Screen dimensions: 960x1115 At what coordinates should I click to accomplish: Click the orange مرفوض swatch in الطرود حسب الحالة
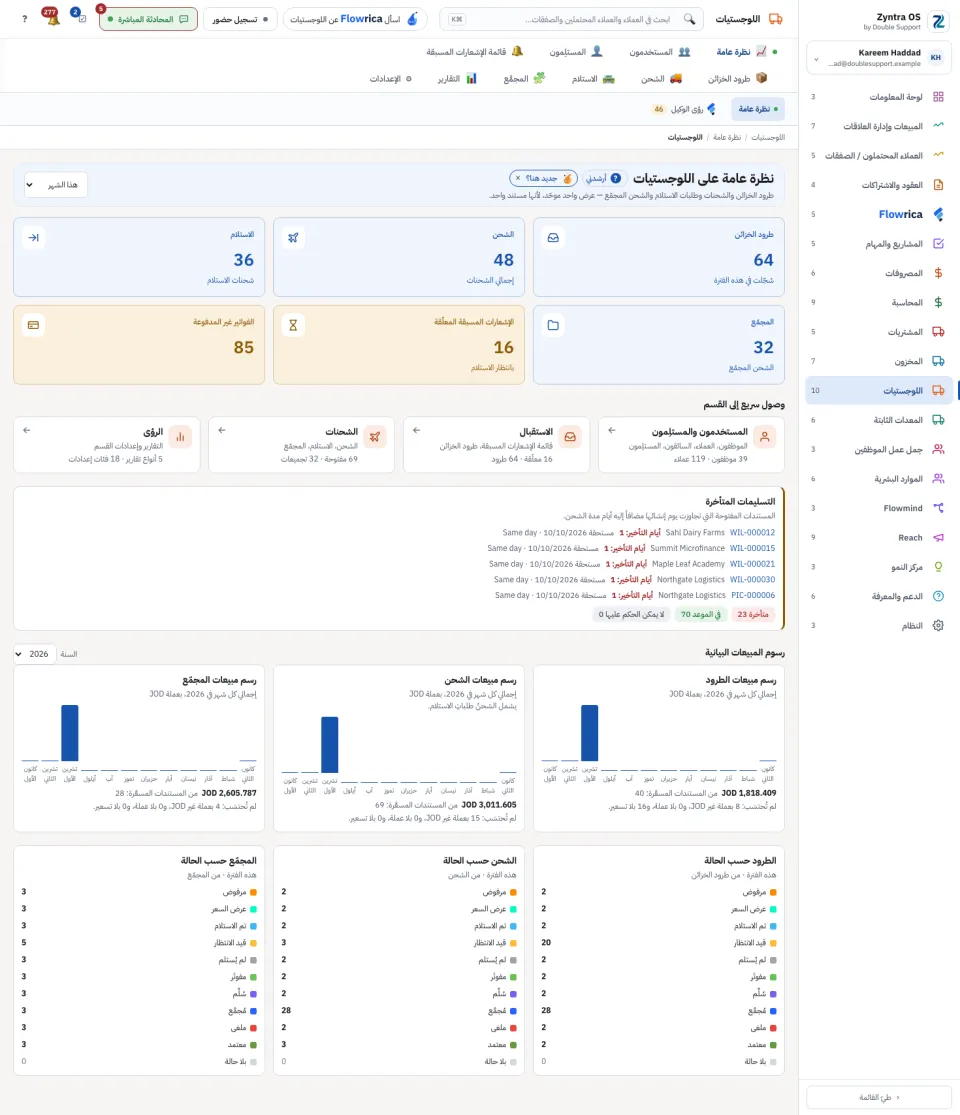[x=773, y=892]
